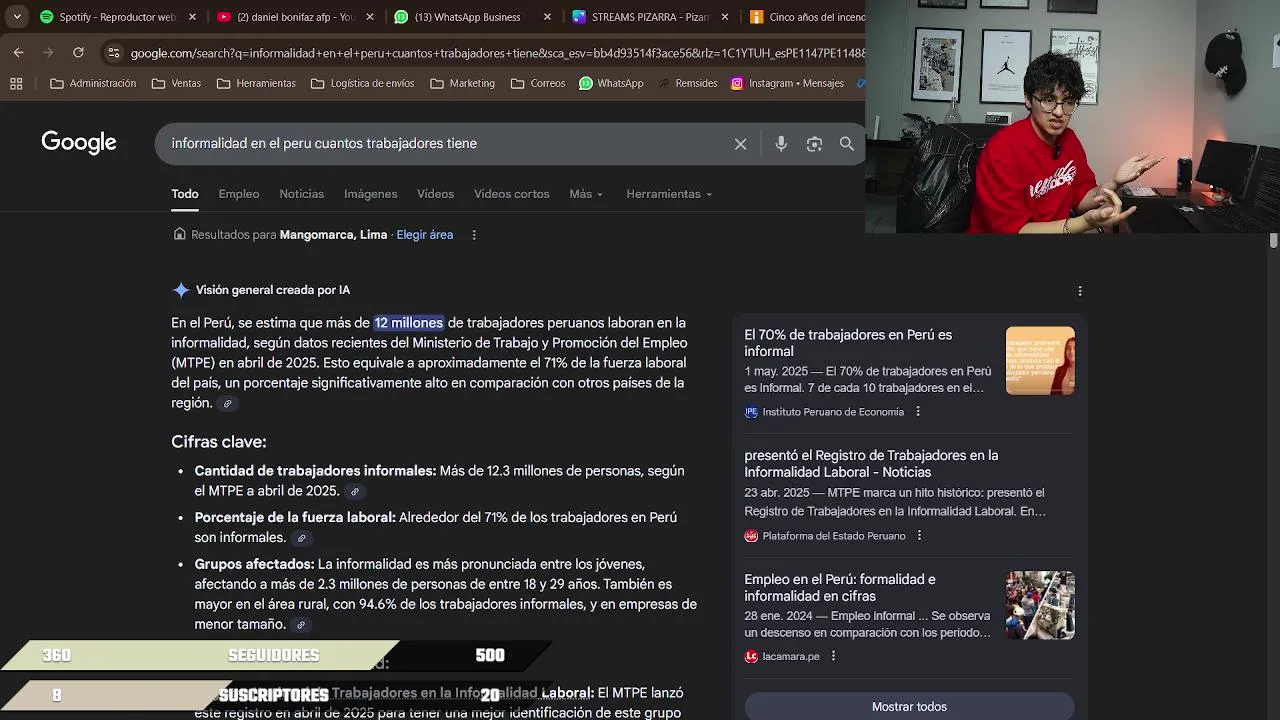The image size is (1280, 720).
Task: Open the browser tab search chevron
Action: click(16, 17)
